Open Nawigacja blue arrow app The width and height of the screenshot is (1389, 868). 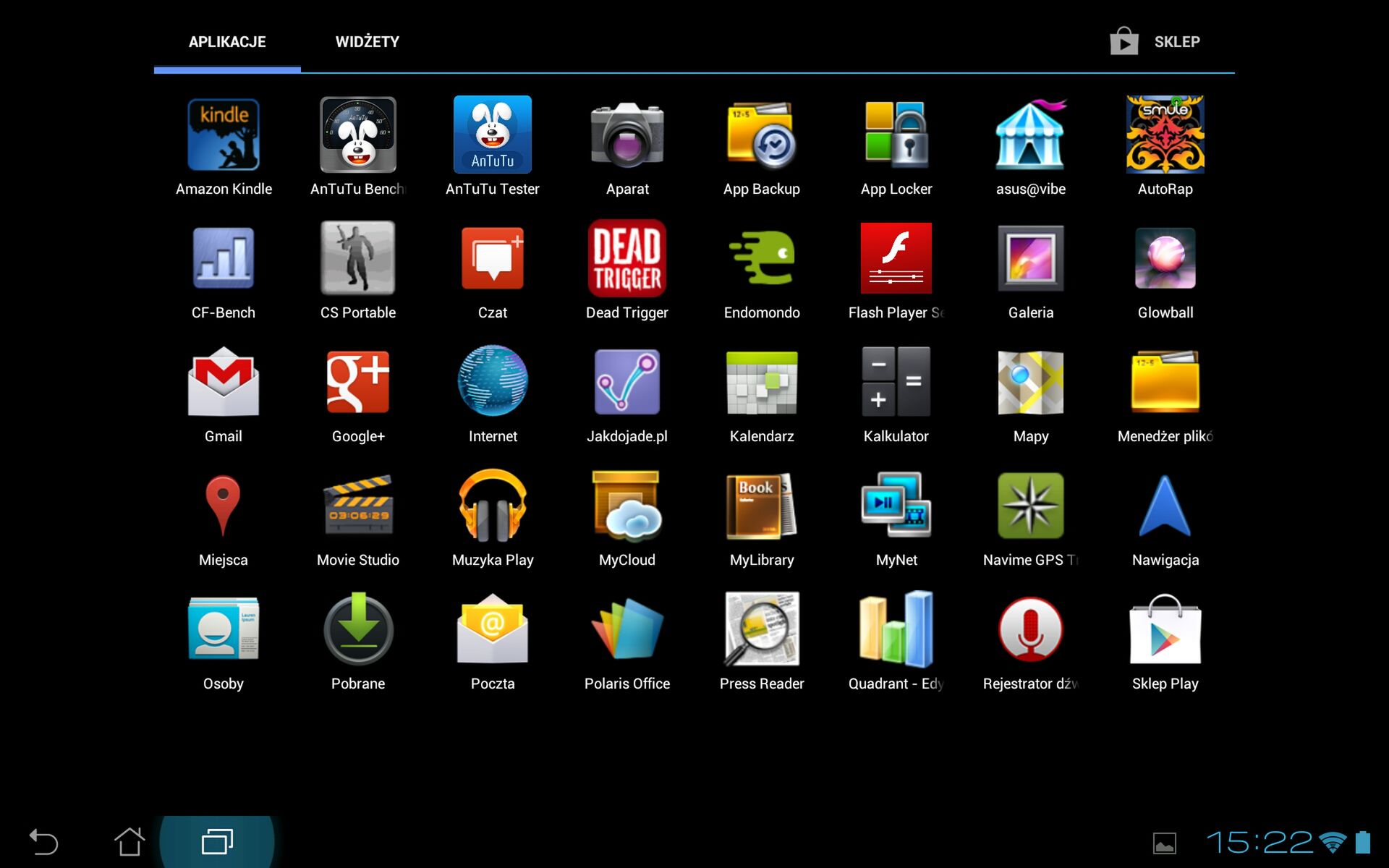[x=1165, y=506]
